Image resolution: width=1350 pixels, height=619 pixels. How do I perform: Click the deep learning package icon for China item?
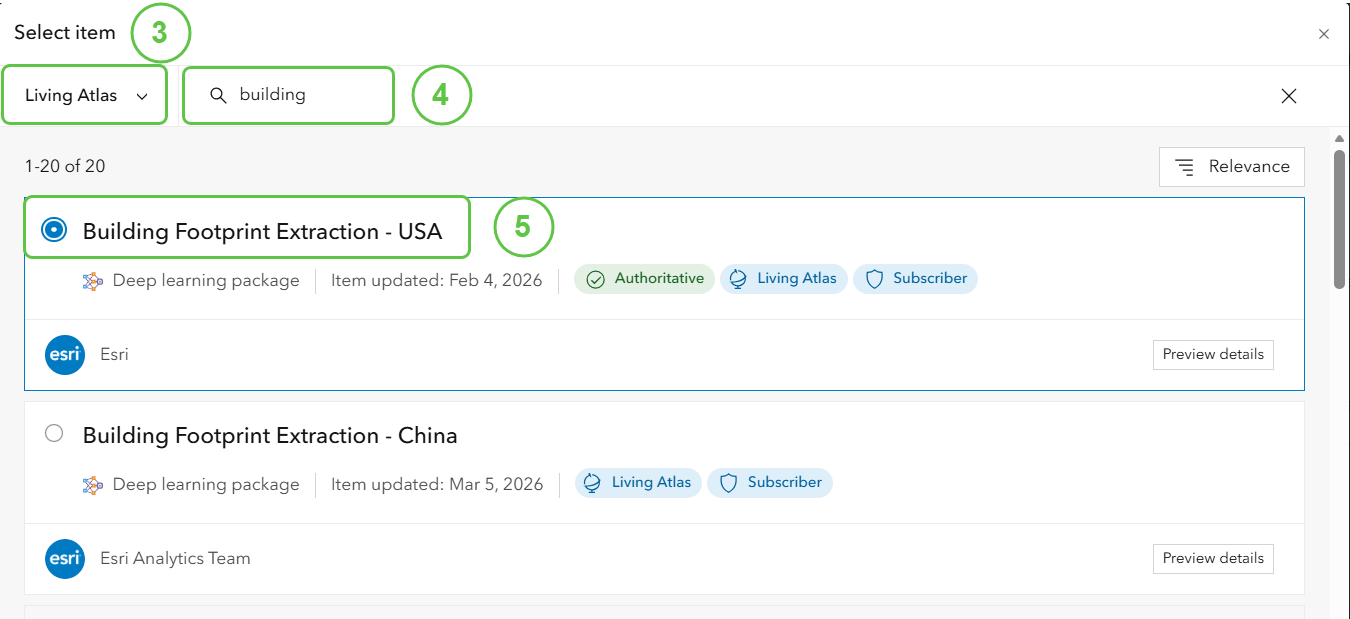(93, 485)
